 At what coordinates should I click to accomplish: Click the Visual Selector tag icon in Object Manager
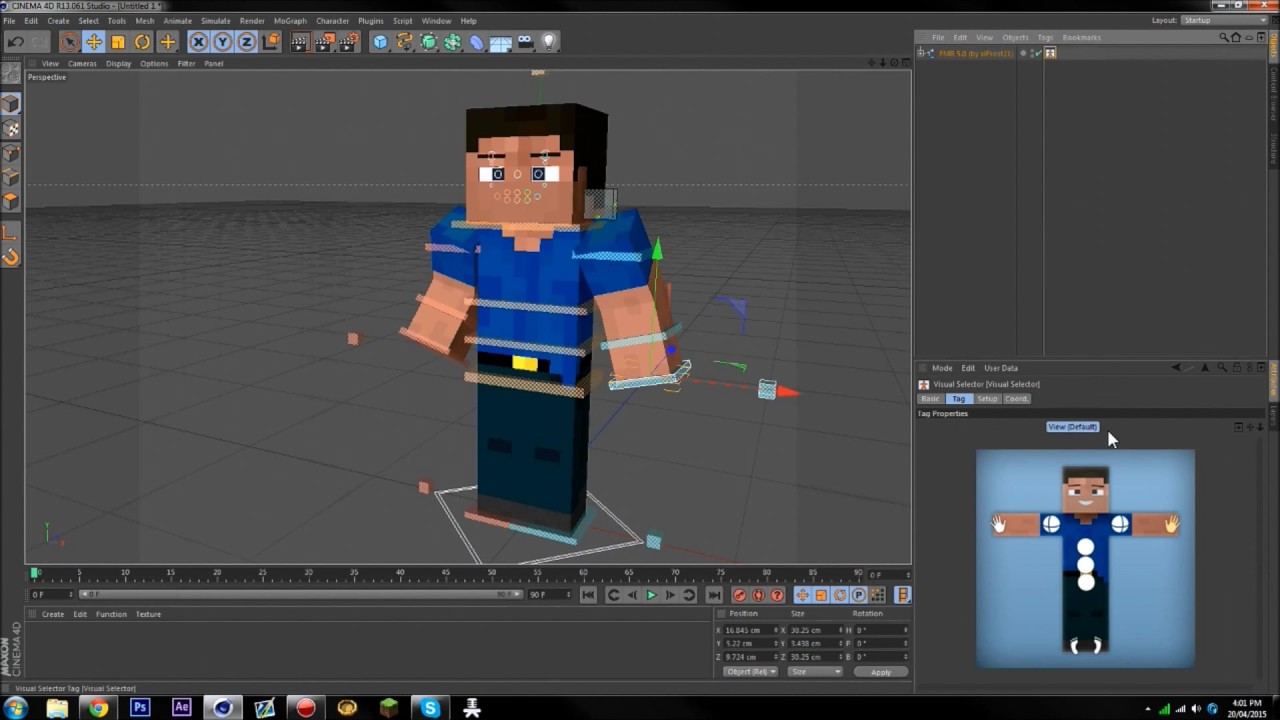tap(1050, 53)
